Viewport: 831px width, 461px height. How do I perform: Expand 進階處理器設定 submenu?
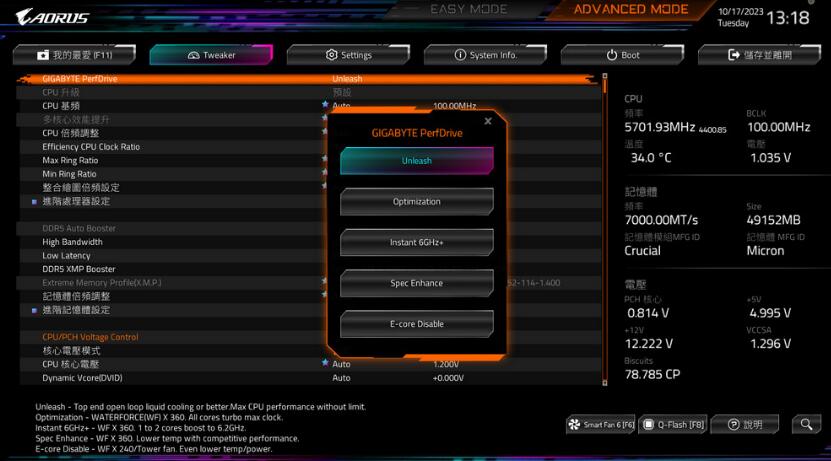[x=76, y=201]
